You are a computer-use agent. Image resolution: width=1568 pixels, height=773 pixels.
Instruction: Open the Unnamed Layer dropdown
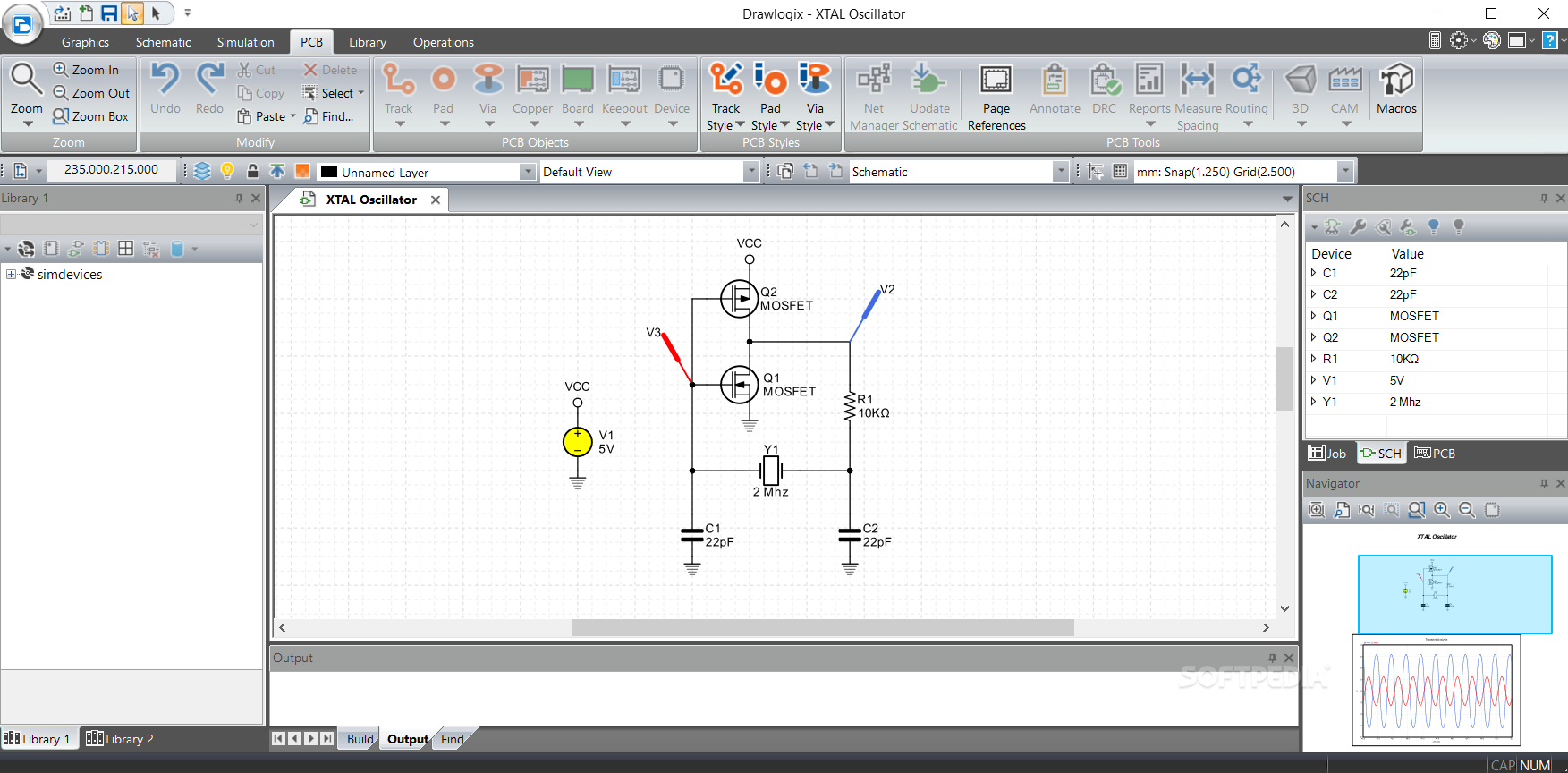pos(527,172)
